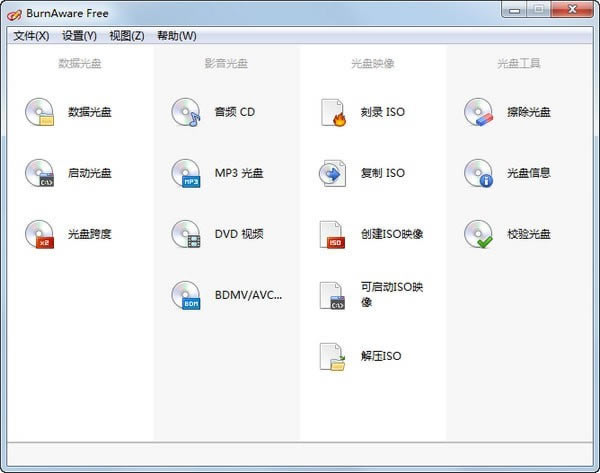Open the 数据光盘 data disc icon
600x473 pixels.
point(39,112)
